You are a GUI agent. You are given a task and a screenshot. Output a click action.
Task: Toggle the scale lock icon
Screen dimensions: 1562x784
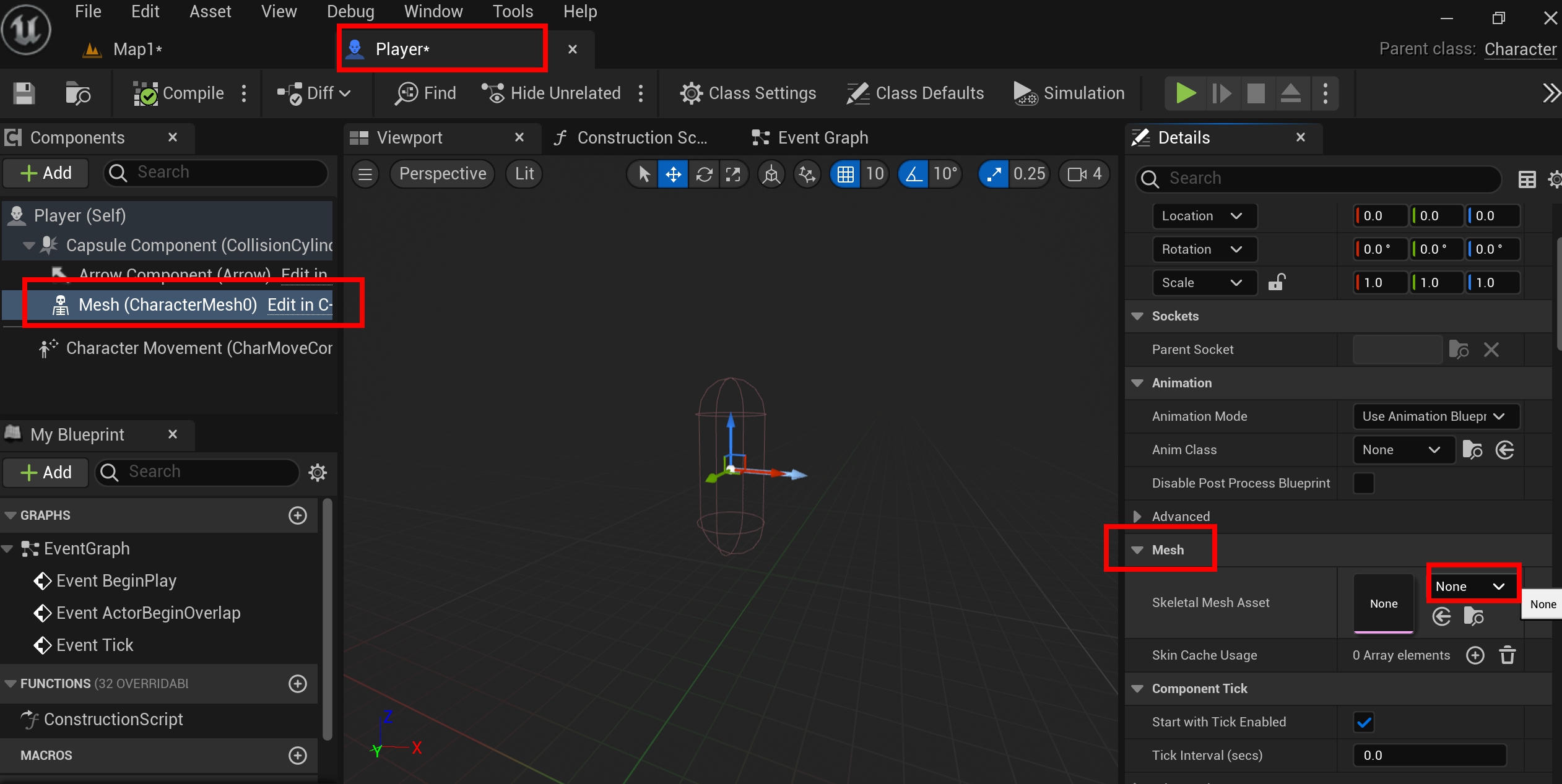[1277, 282]
